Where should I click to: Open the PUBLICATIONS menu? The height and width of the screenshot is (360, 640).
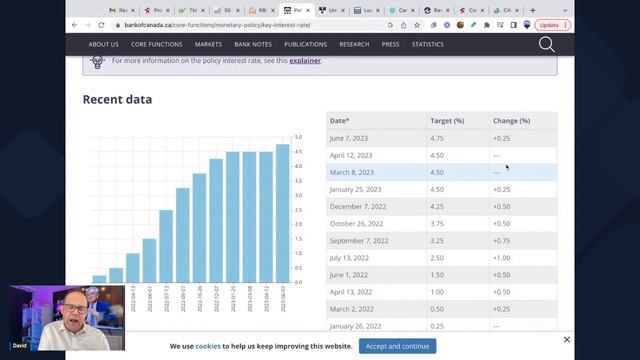click(305, 44)
